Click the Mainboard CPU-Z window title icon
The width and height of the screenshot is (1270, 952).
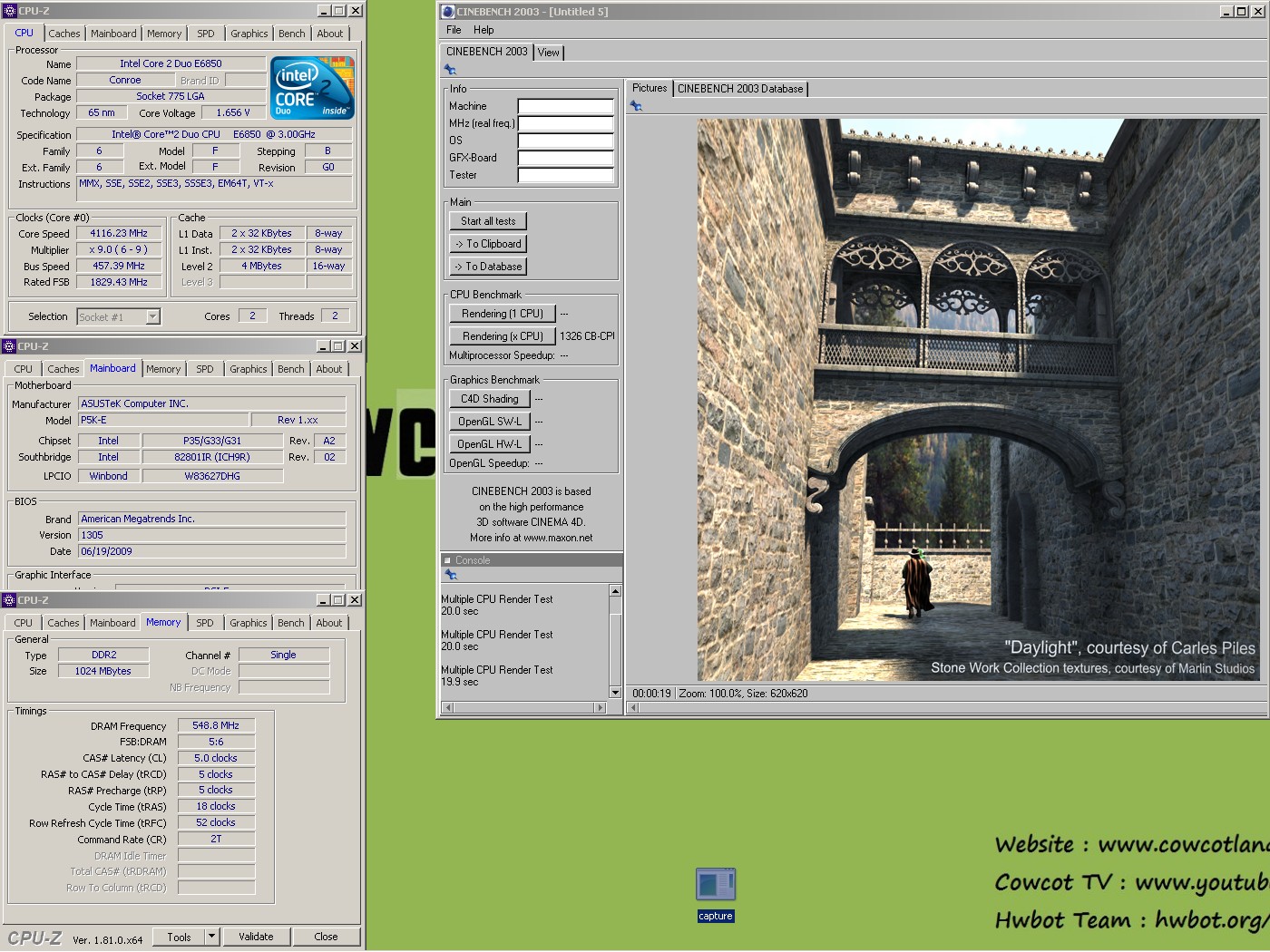pos(9,346)
